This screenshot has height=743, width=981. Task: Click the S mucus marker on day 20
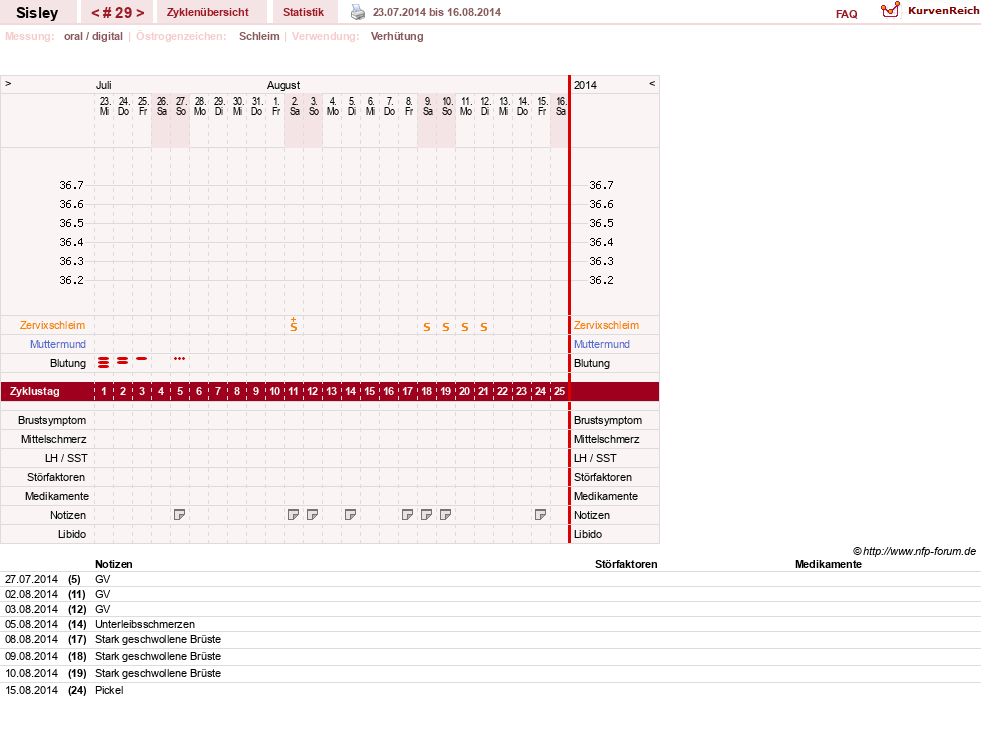pyautogui.click(x=465, y=327)
